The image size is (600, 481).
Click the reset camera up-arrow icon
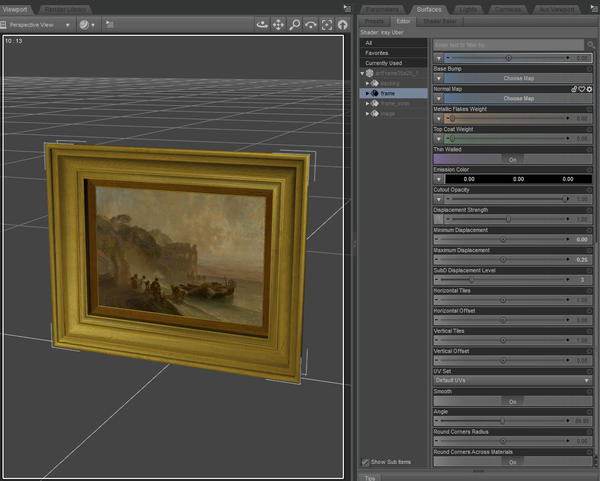(342, 25)
